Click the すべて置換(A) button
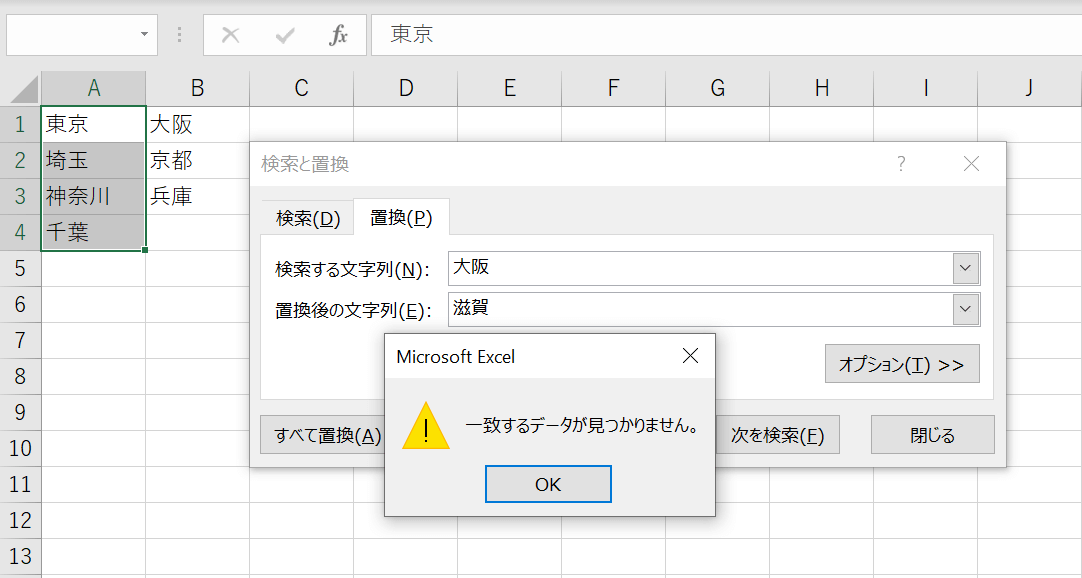This screenshot has width=1082, height=578. coord(322,435)
